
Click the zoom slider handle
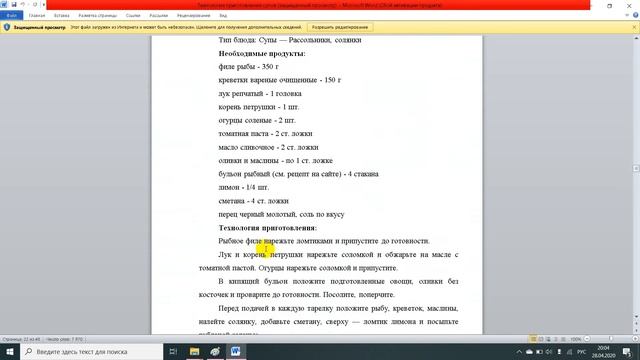[611, 339]
